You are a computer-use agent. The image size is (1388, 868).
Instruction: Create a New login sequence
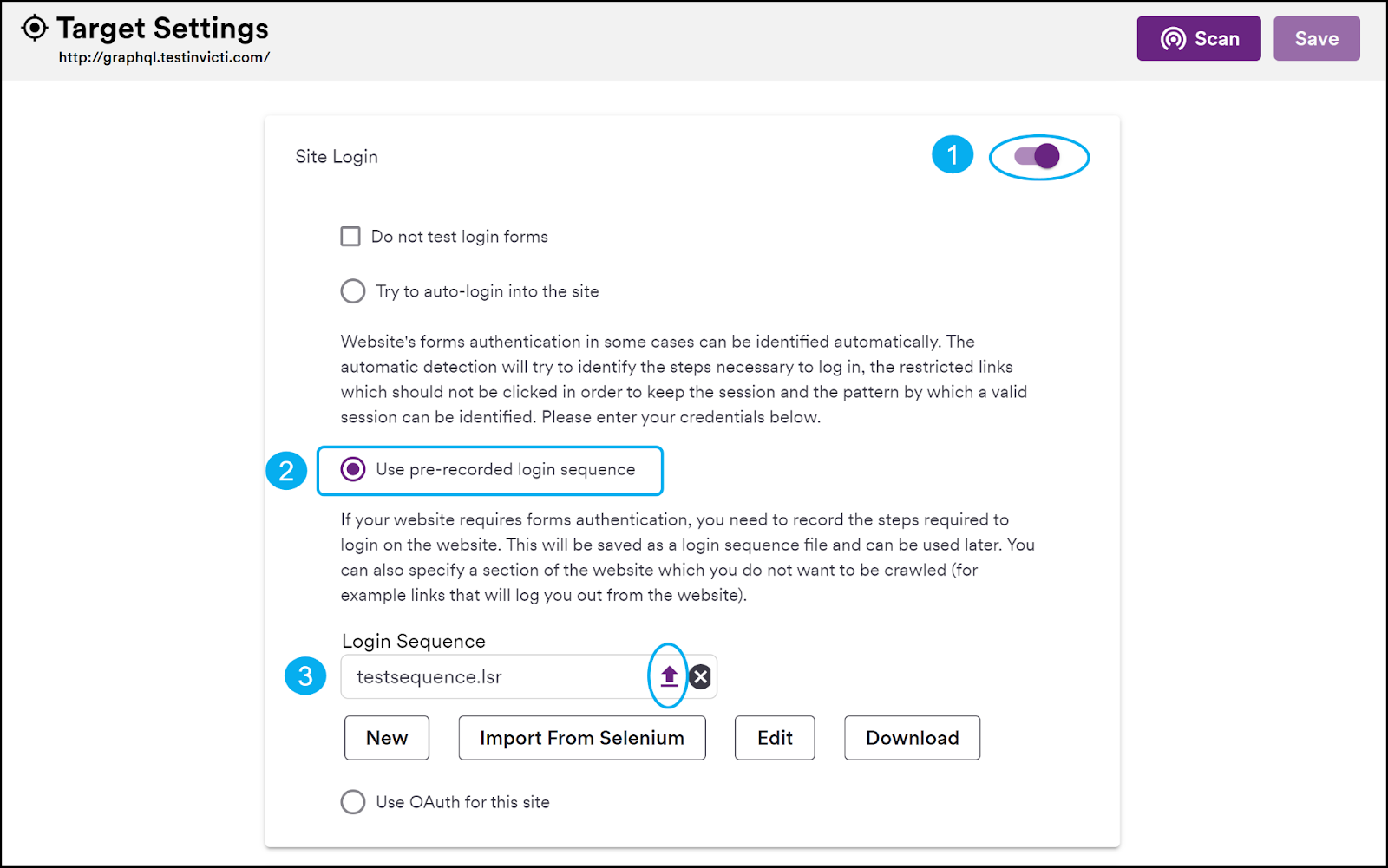pos(387,738)
